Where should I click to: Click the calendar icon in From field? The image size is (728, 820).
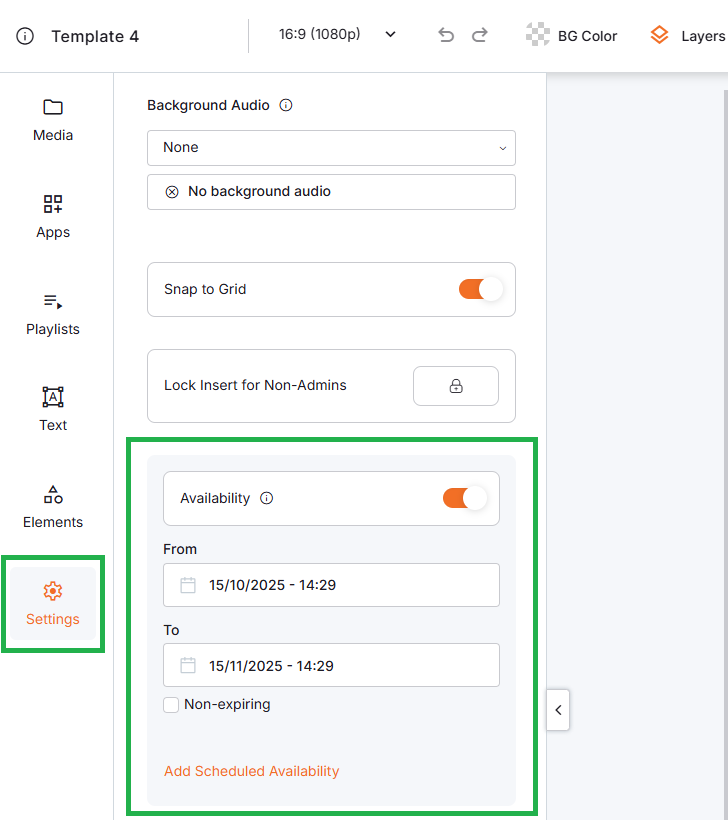[x=188, y=585]
